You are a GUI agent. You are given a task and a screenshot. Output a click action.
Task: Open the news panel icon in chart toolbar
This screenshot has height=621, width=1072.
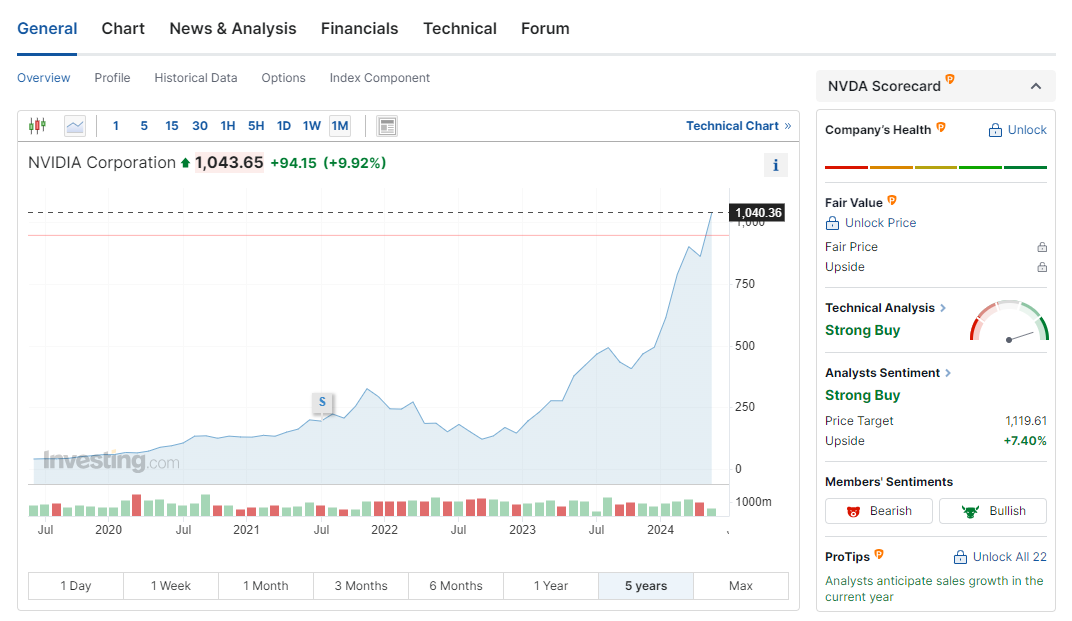[x=387, y=126]
